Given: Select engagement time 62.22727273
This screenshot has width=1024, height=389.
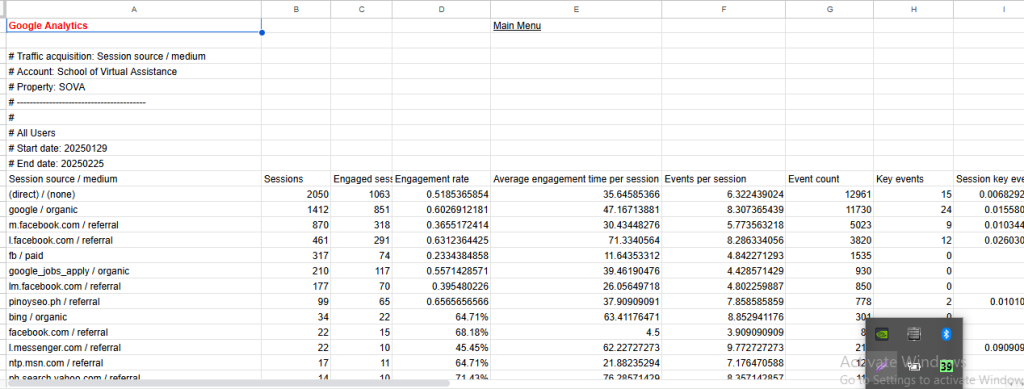Looking at the screenshot, I should [576, 348].
